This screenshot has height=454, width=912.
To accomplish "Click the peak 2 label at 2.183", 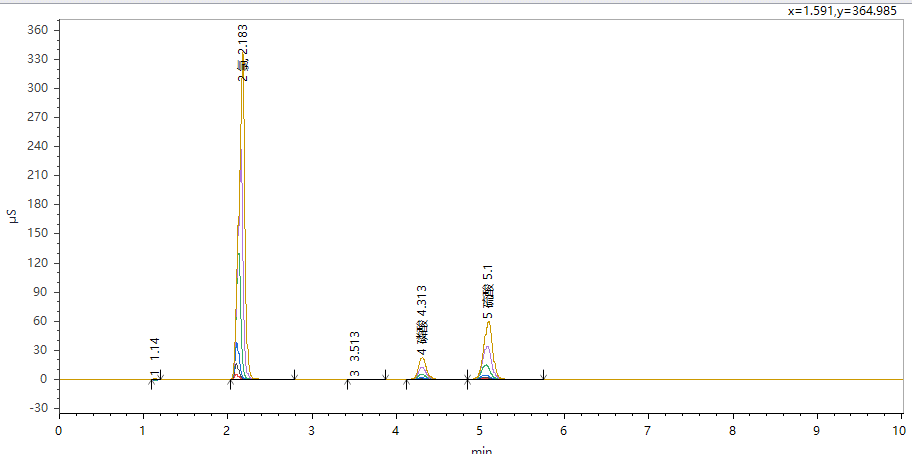I will pyautogui.click(x=243, y=52).
